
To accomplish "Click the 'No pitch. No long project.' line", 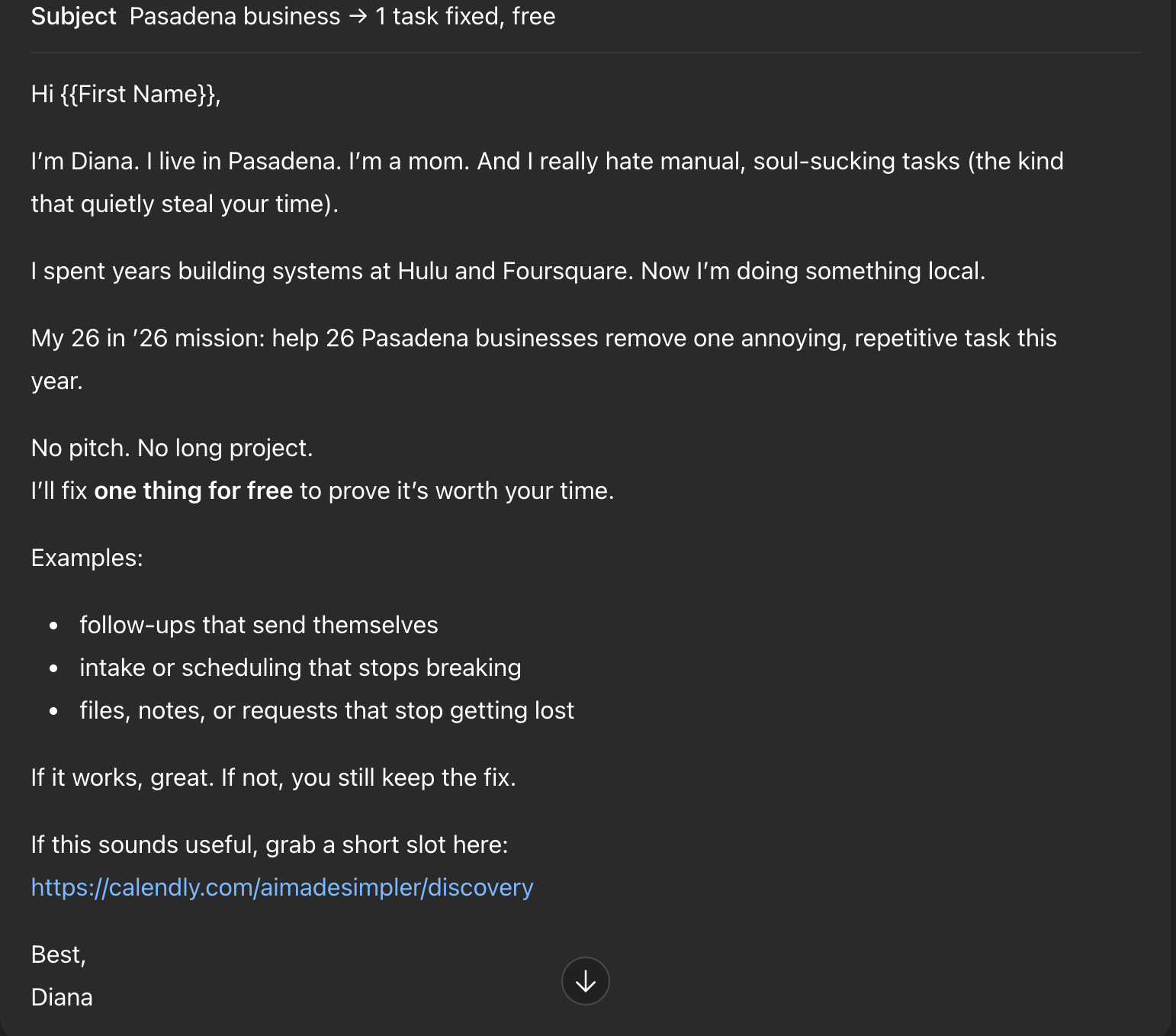I will [x=172, y=448].
